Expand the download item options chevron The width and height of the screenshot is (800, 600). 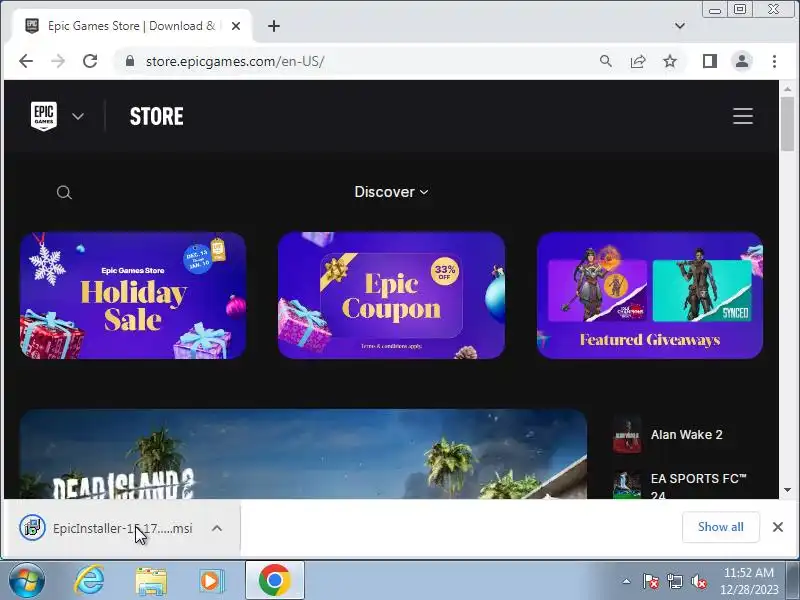(217, 528)
